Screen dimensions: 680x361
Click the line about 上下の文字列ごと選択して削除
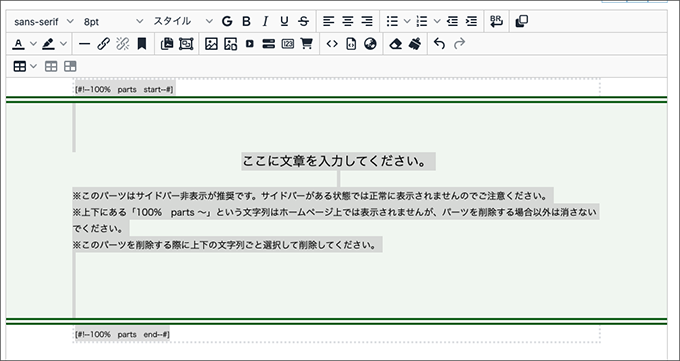coord(227,245)
